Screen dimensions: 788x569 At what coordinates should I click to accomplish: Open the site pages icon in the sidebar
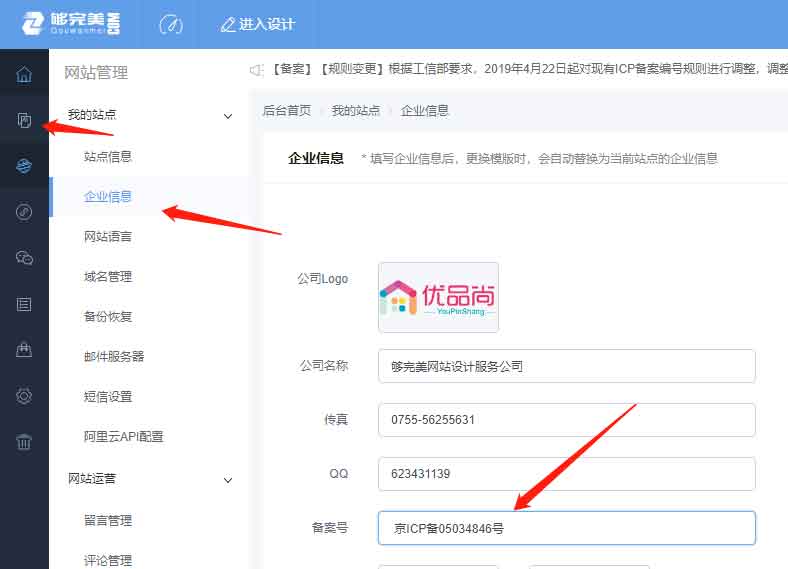(x=24, y=121)
